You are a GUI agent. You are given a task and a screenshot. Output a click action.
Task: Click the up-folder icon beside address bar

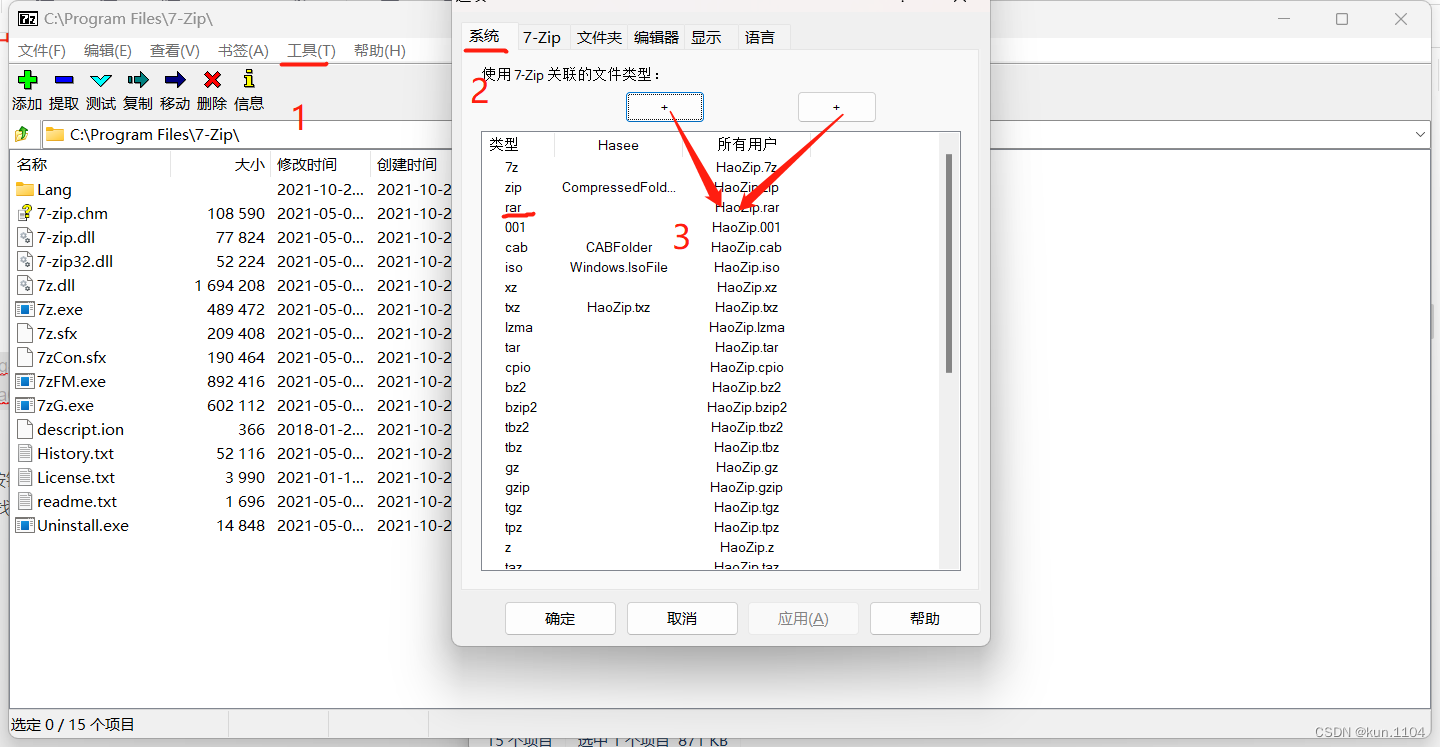tap(22, 134)
